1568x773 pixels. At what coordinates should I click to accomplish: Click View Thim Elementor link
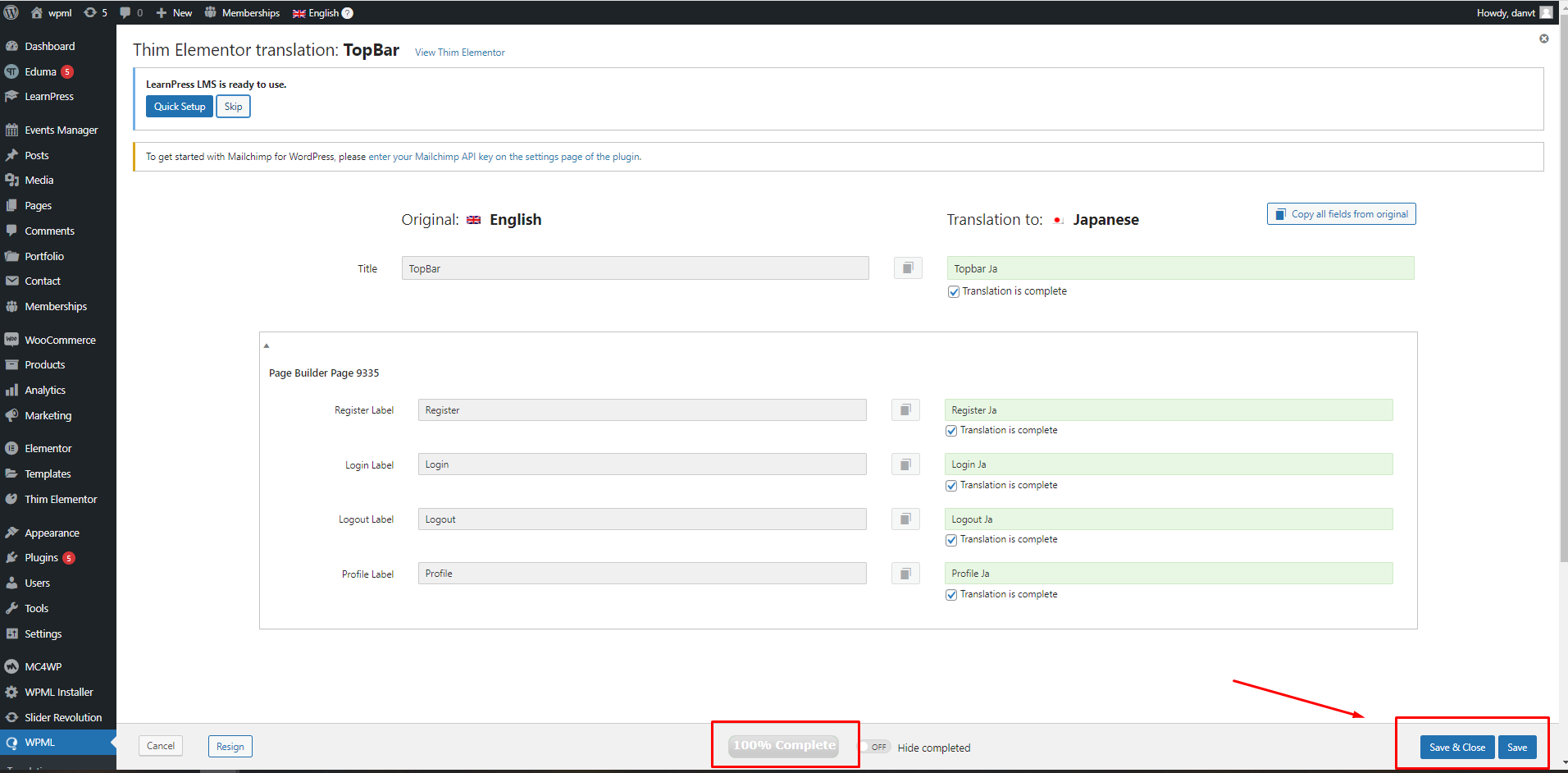(459, 53)
